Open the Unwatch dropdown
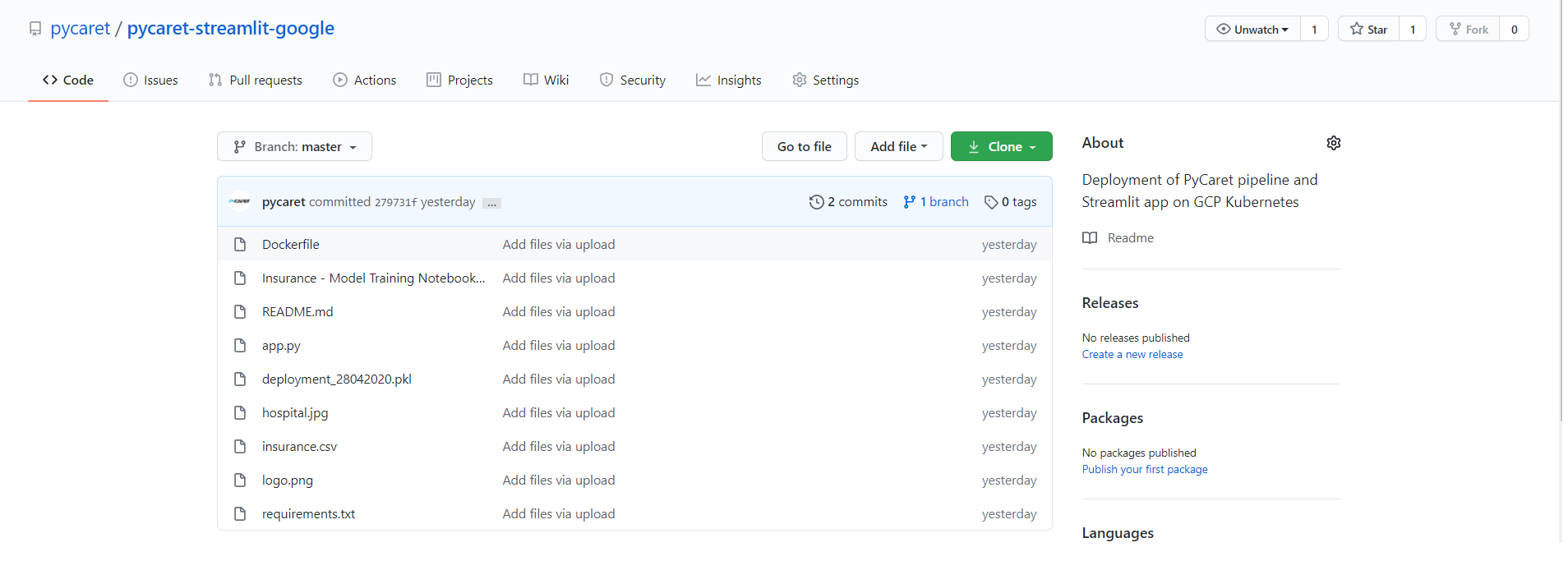This screenshot has width=1568, height=561. pyautogui.click(x=1252, y=30)
